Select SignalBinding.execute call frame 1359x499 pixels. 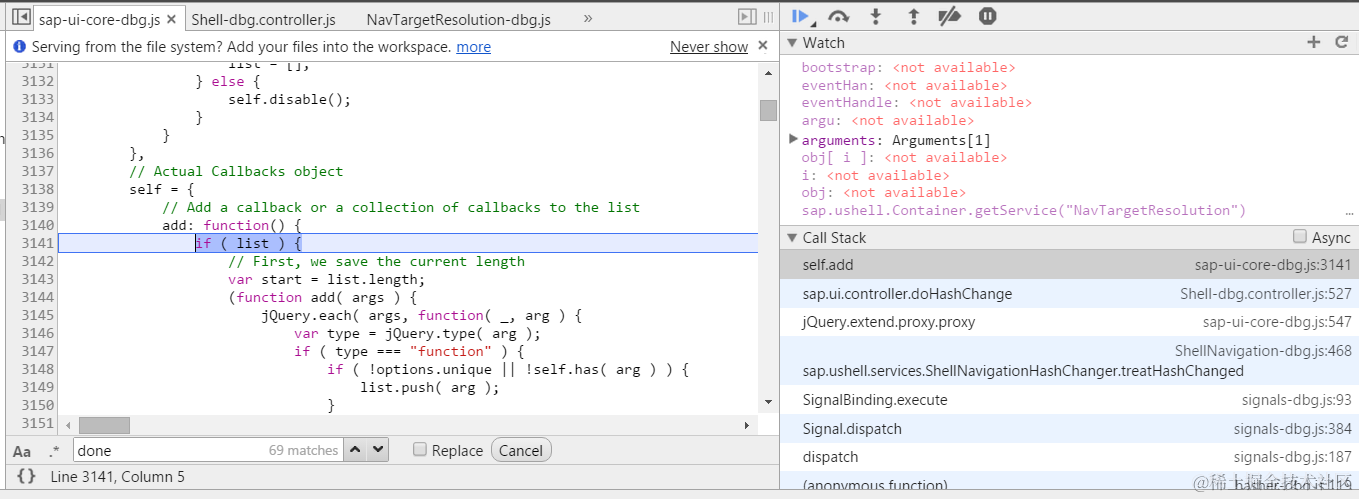click(x=1069, y=400)
